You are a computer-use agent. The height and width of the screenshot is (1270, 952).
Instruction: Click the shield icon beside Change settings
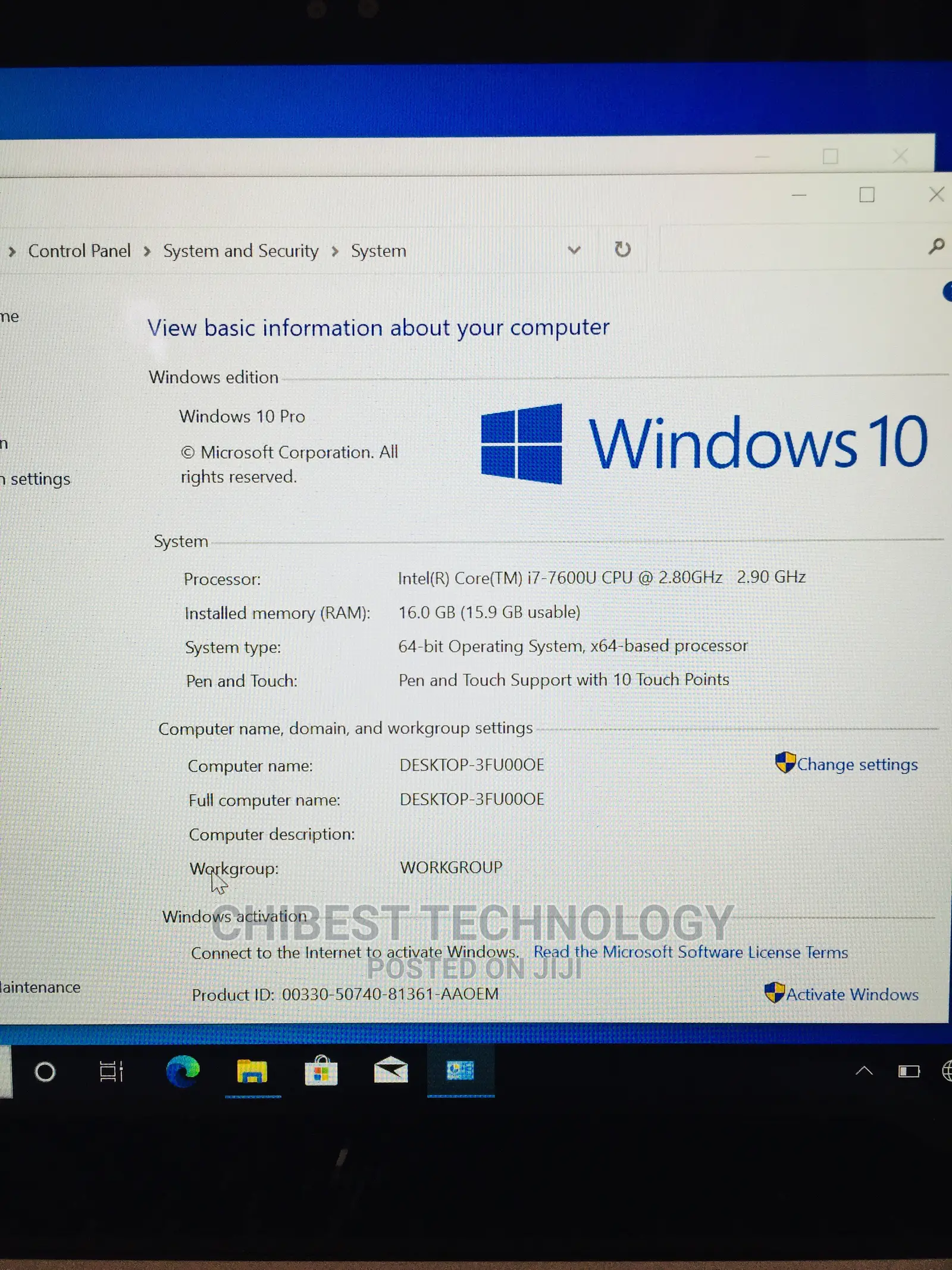(x=785, y=762)
